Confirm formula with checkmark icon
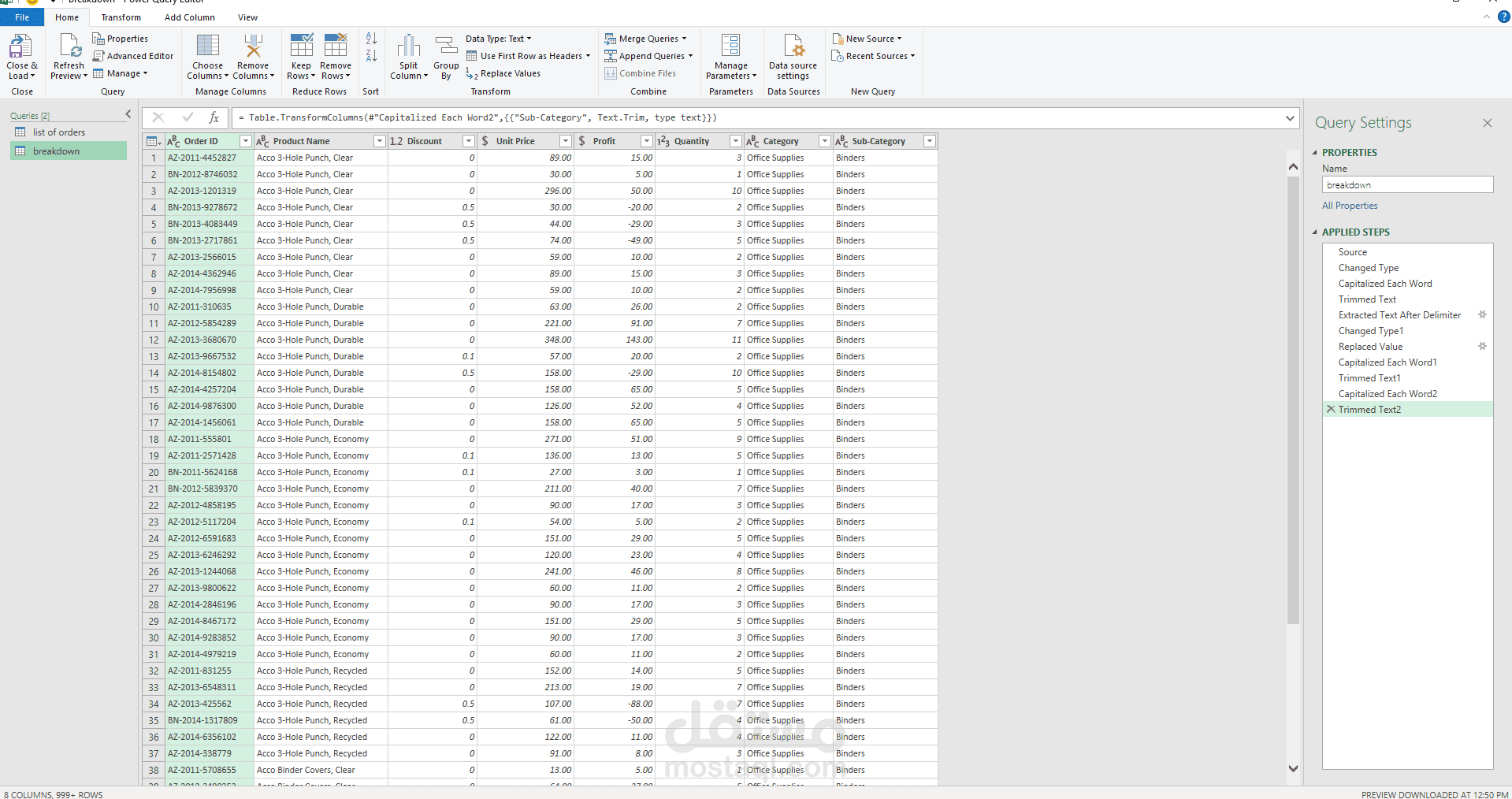The width and height of the screenshot is (1512, 799). point(188,117)
